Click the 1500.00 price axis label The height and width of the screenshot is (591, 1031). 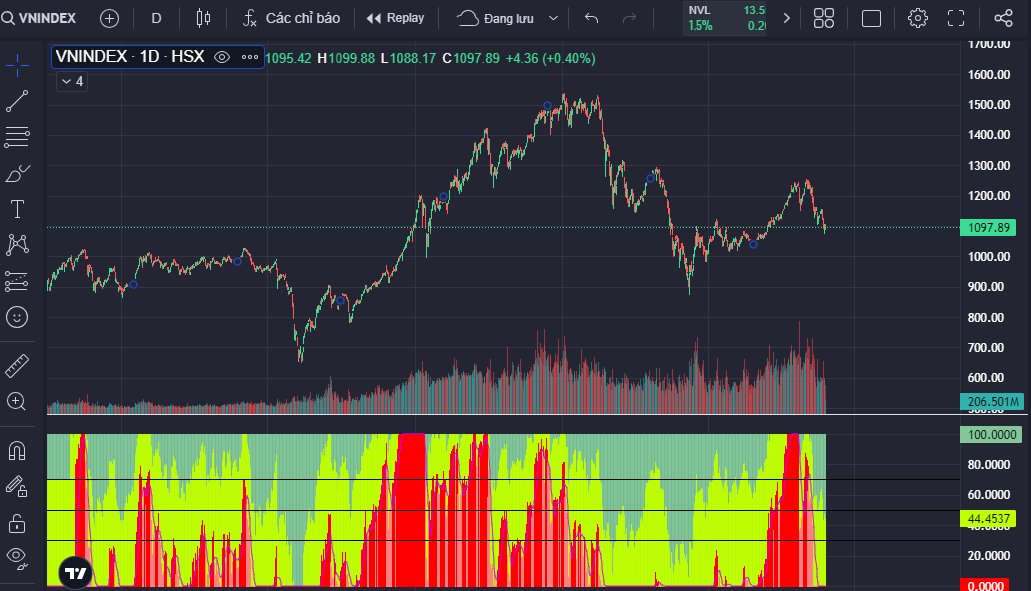tap(988, 105)
